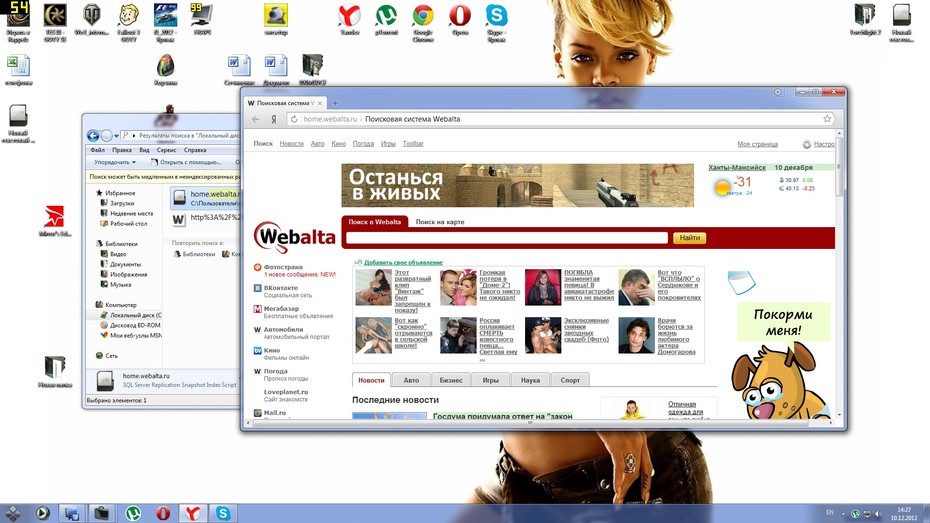Viewport: 930px width, 523px height.
Task: Open the Вид menu in Explorer
Action: 144,150
